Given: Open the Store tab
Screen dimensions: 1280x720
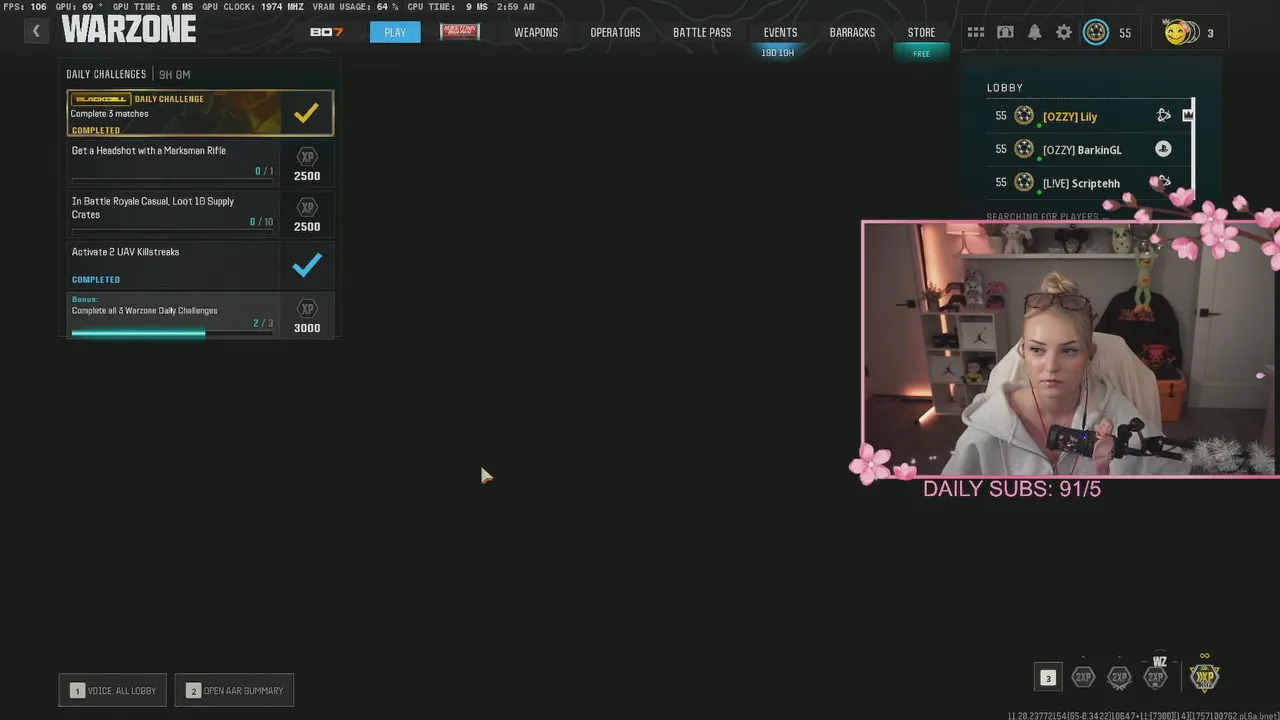Looking at the screenshot, I should (x=921, y=32).
